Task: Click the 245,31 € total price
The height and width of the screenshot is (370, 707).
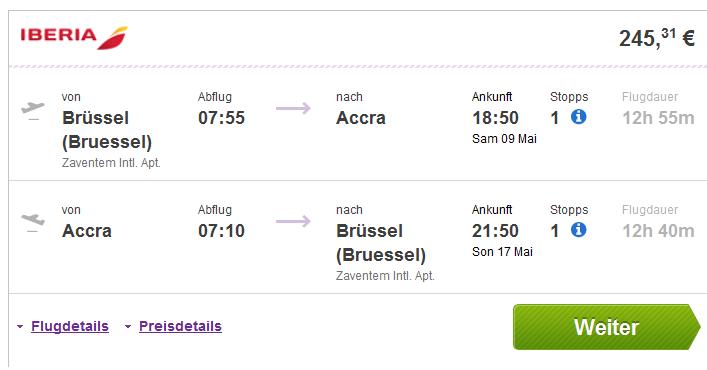Action: 656,38
